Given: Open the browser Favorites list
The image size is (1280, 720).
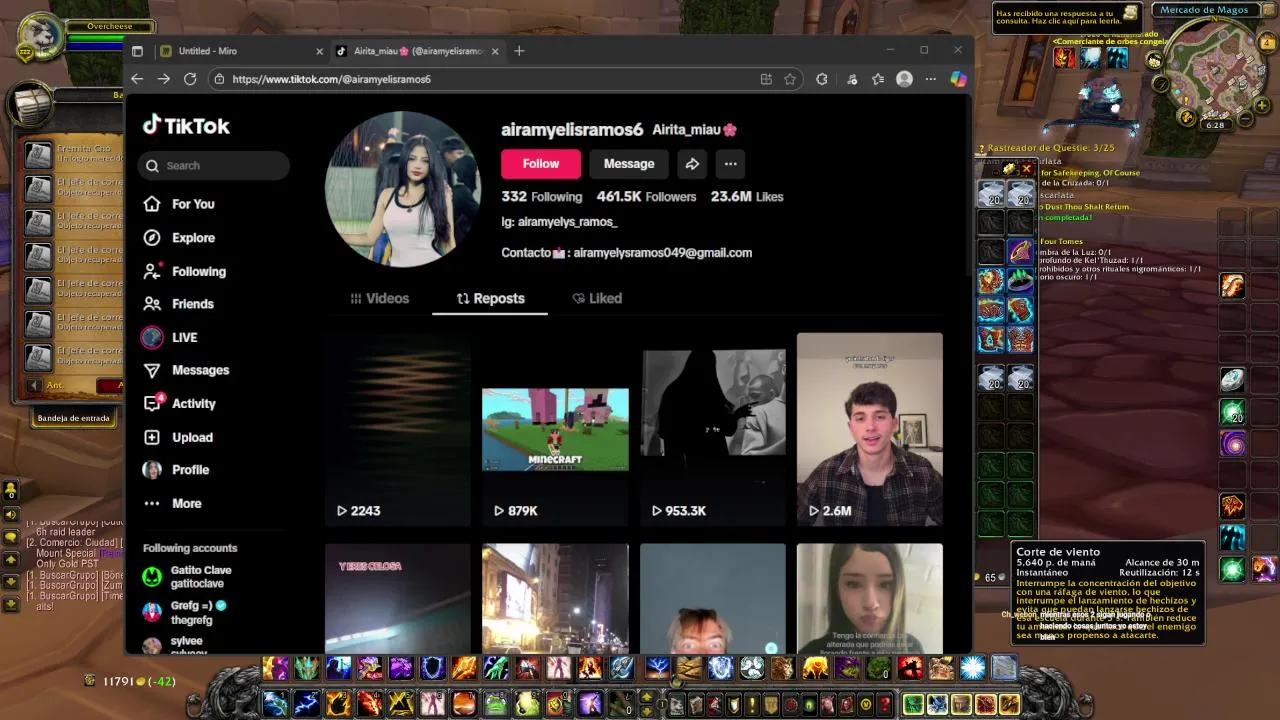Looking at the screenshot, I should coord(878,79).
